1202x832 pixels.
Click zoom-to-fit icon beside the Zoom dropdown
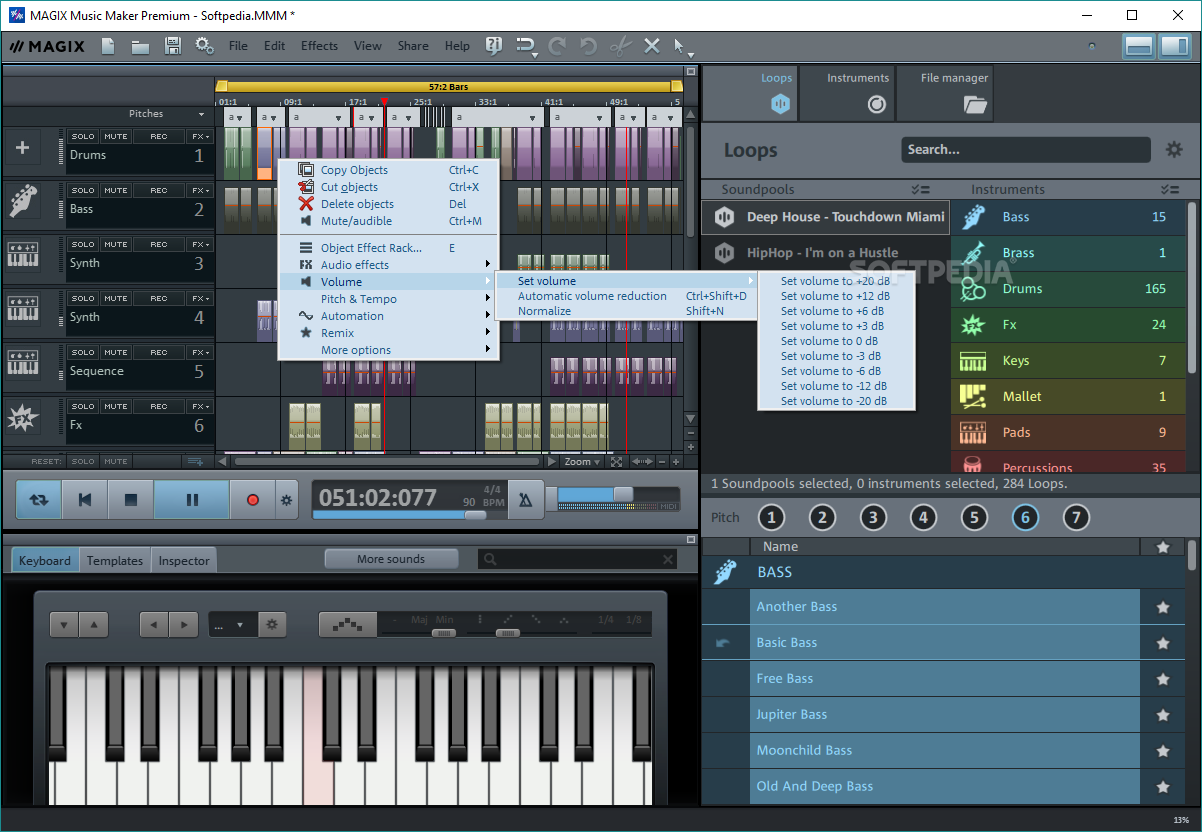coord(617,462)
